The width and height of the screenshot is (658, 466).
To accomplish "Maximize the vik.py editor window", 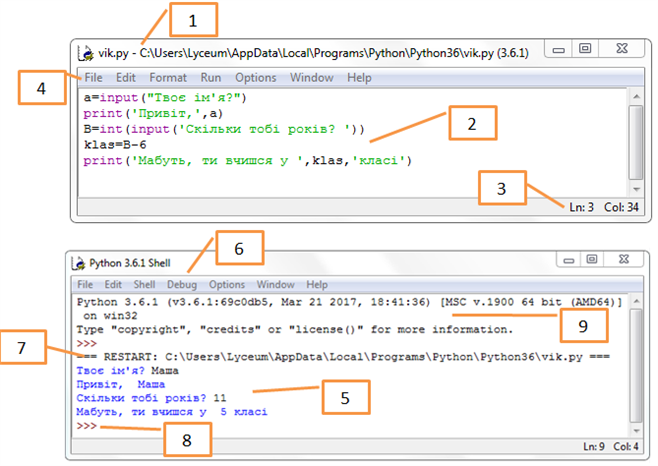I will point(585,48).
